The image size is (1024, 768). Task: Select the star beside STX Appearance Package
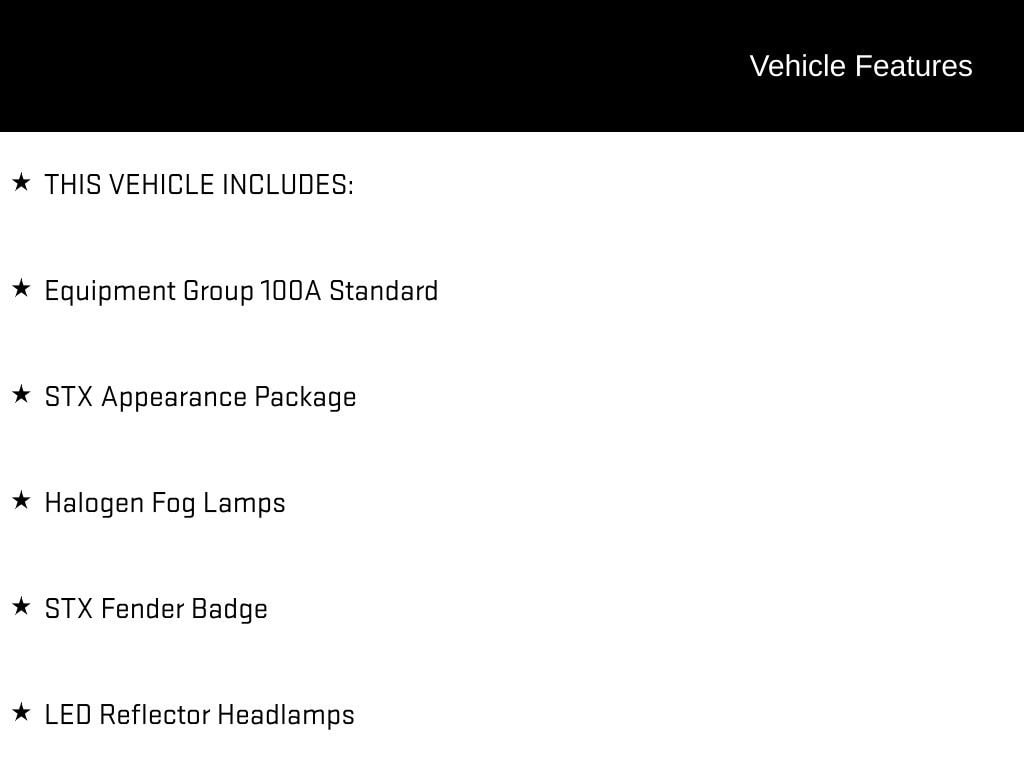[x=21, y=395]
